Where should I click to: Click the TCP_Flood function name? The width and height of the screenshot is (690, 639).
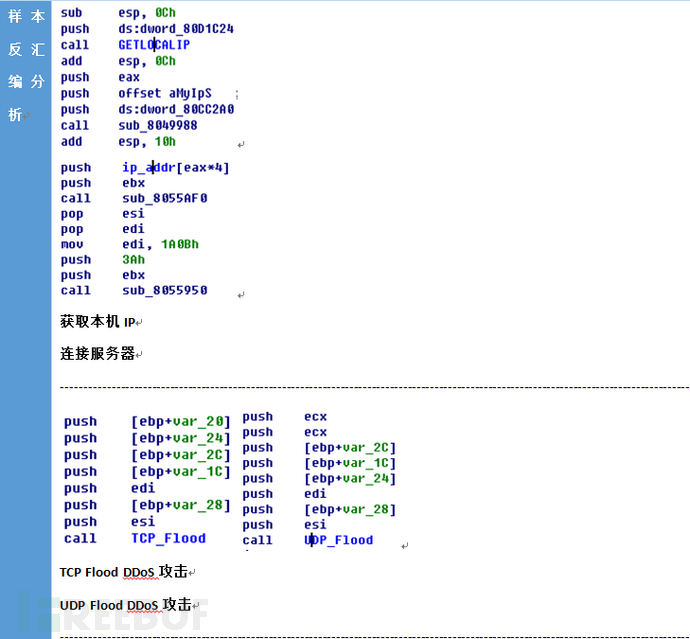[x=169, y=538]
